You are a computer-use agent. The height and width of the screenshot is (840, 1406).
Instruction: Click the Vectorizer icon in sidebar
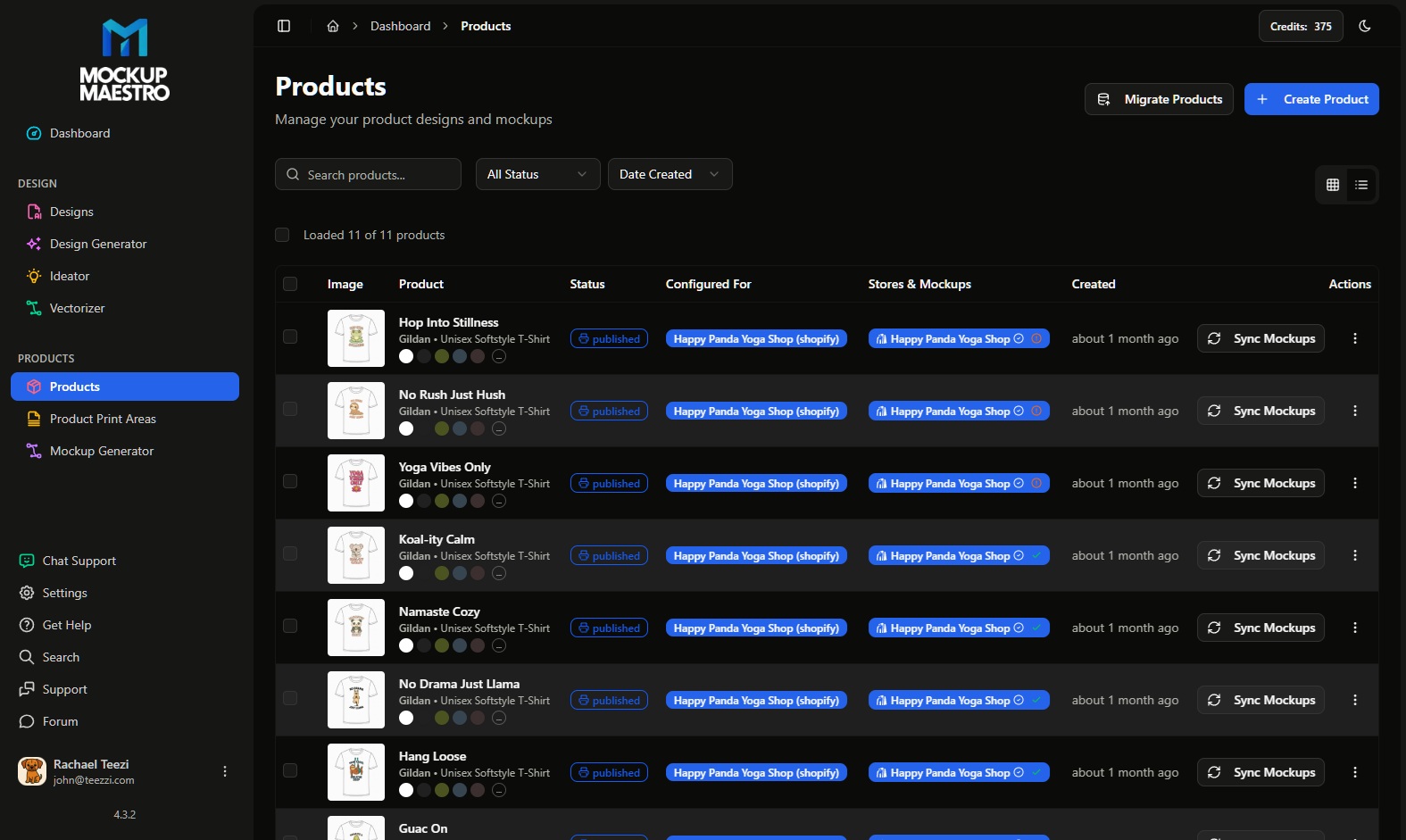34,308
